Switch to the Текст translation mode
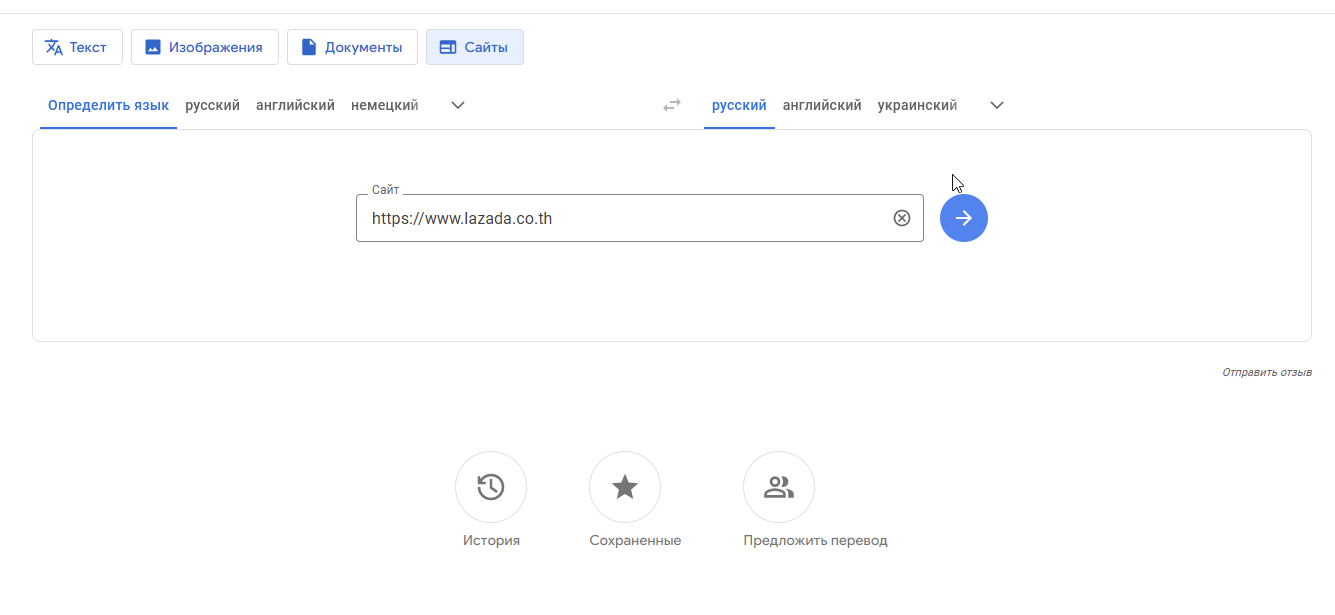Viewport: 1335px width, 615px height. (x=77, y=47)
